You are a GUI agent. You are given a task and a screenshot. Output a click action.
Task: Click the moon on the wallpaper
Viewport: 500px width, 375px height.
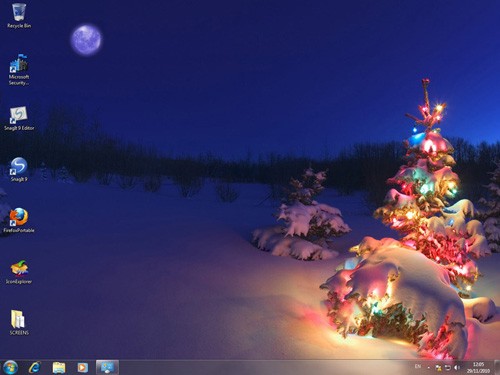pos(86,40)
